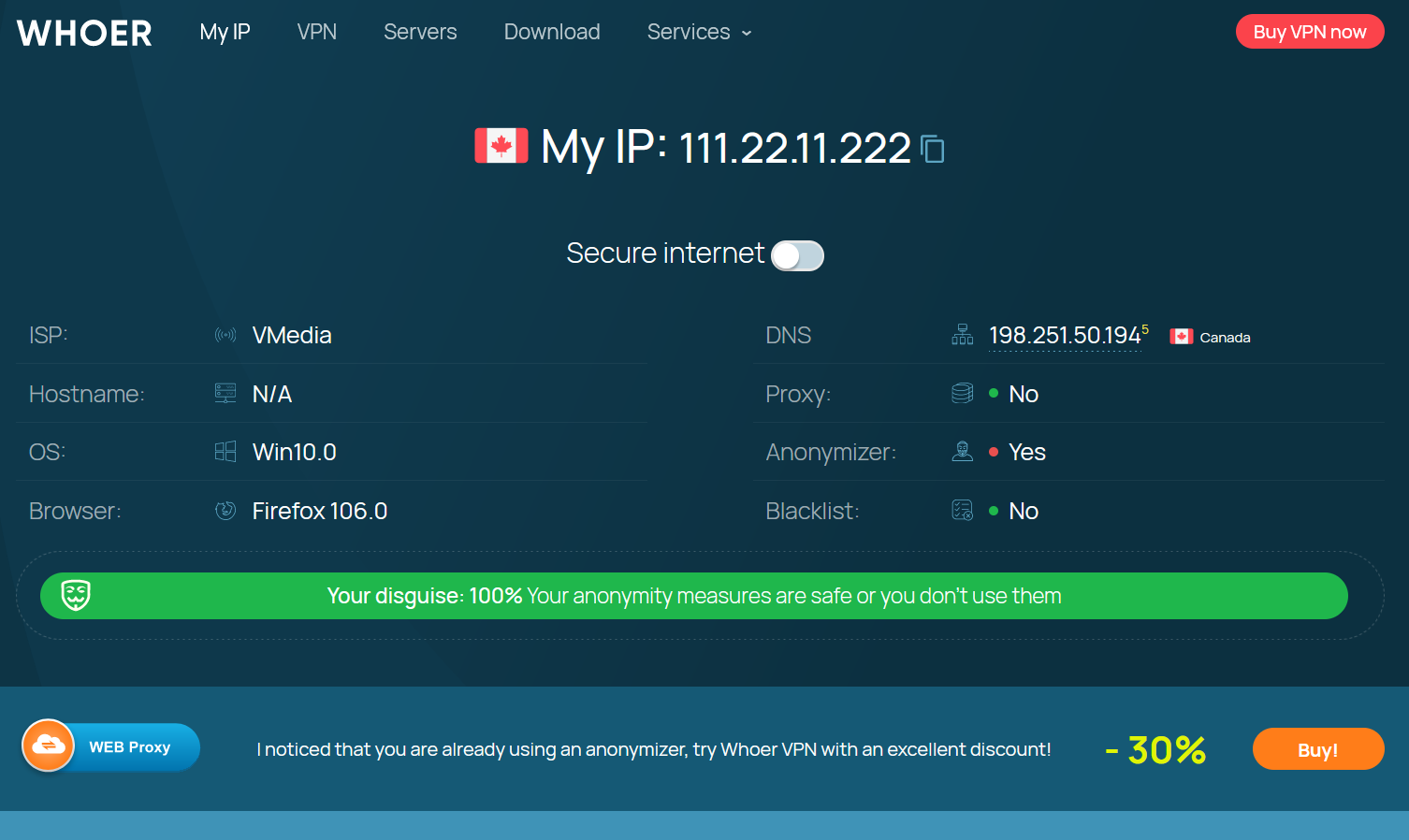Click the Blacklist checklist icon
This screenshot has width=1409, height=840.
point(963,511)
